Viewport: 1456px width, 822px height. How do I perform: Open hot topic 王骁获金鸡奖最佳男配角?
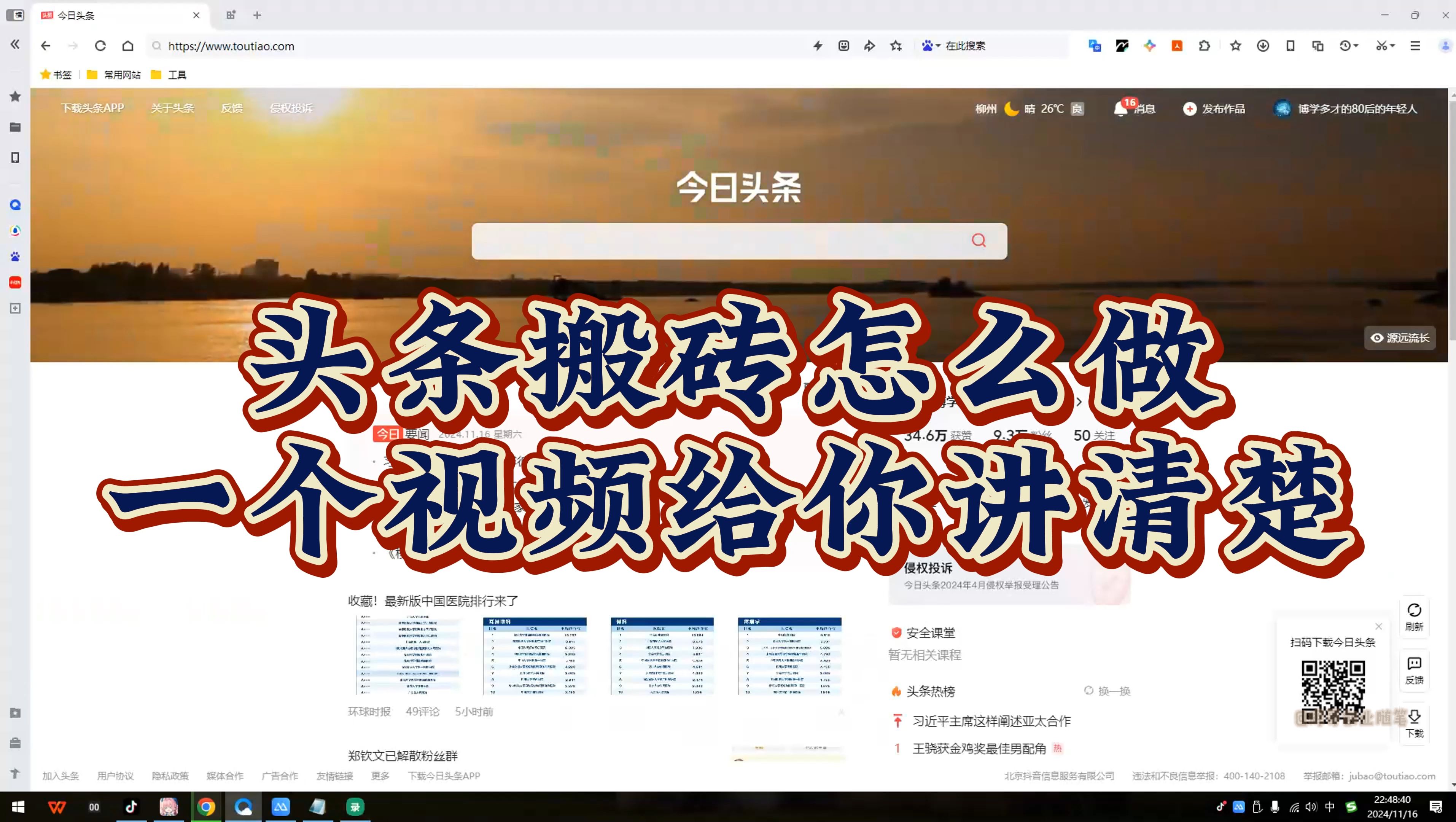(x=979, y=749)
